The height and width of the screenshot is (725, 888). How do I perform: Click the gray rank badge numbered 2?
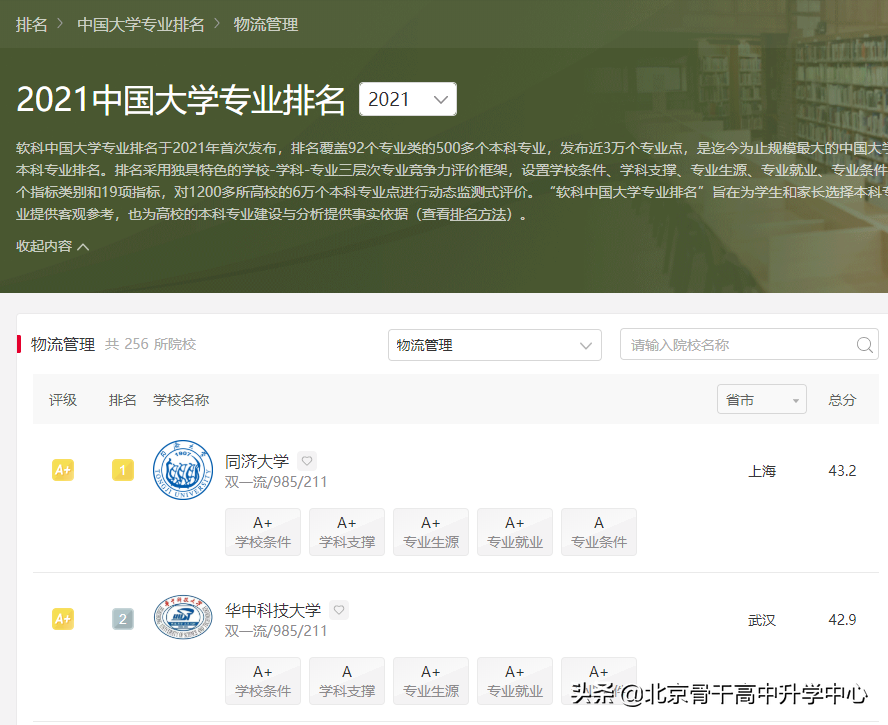(123, 619)
